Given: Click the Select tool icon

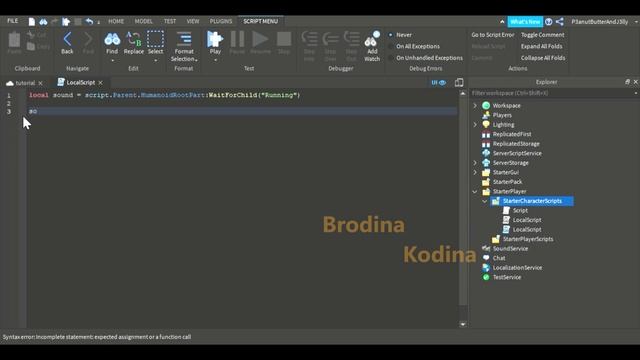Looking at the screenshot, I should [x=155, y=39].
